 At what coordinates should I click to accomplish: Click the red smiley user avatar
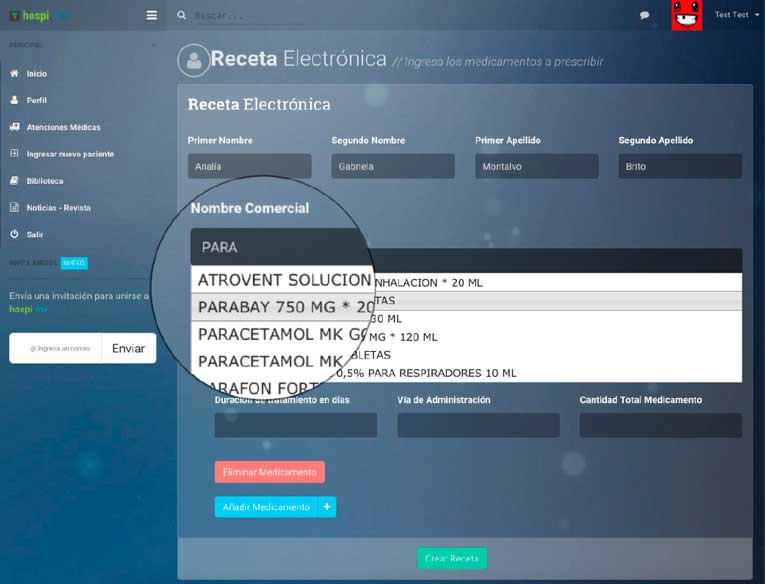(x=686, y=15)
